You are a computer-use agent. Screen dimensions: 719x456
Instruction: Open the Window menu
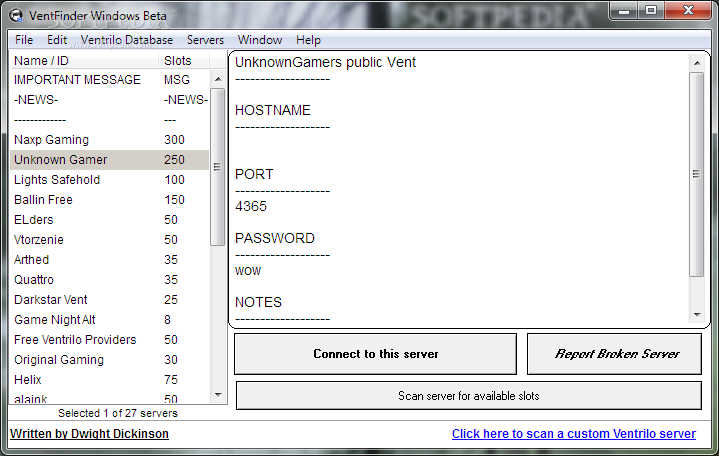tap(260, 40)
